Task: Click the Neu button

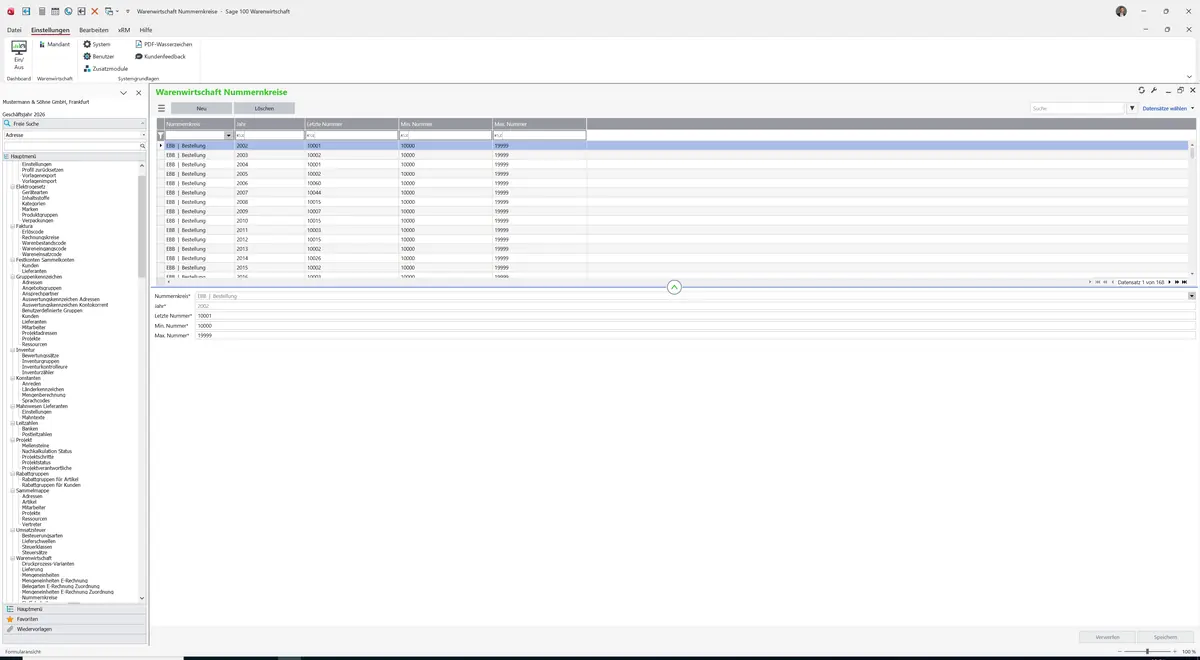Action: click(201, 108)
